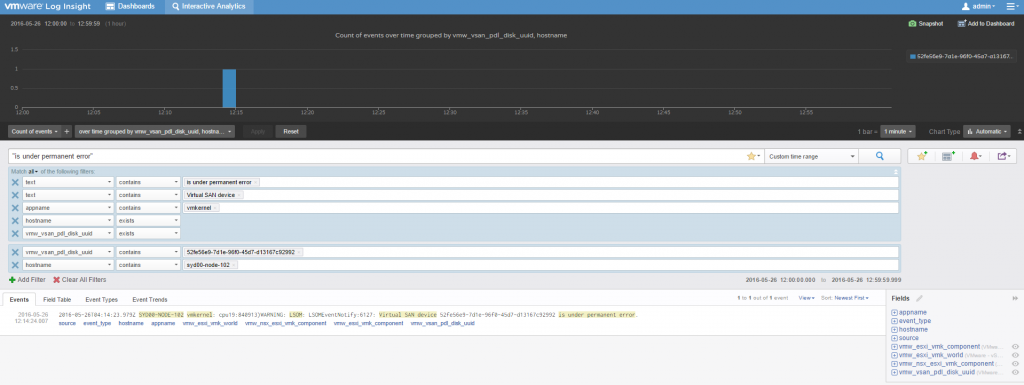Open the 1 minute bar interval dropdown
1024x385 pixels.
point(898,131)
